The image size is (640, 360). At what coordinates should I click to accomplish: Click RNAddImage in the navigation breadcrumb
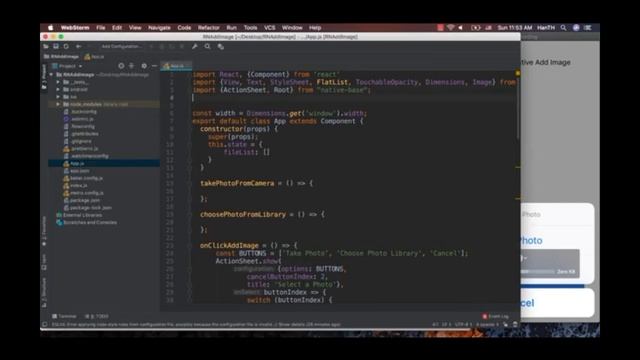(61, 56)
